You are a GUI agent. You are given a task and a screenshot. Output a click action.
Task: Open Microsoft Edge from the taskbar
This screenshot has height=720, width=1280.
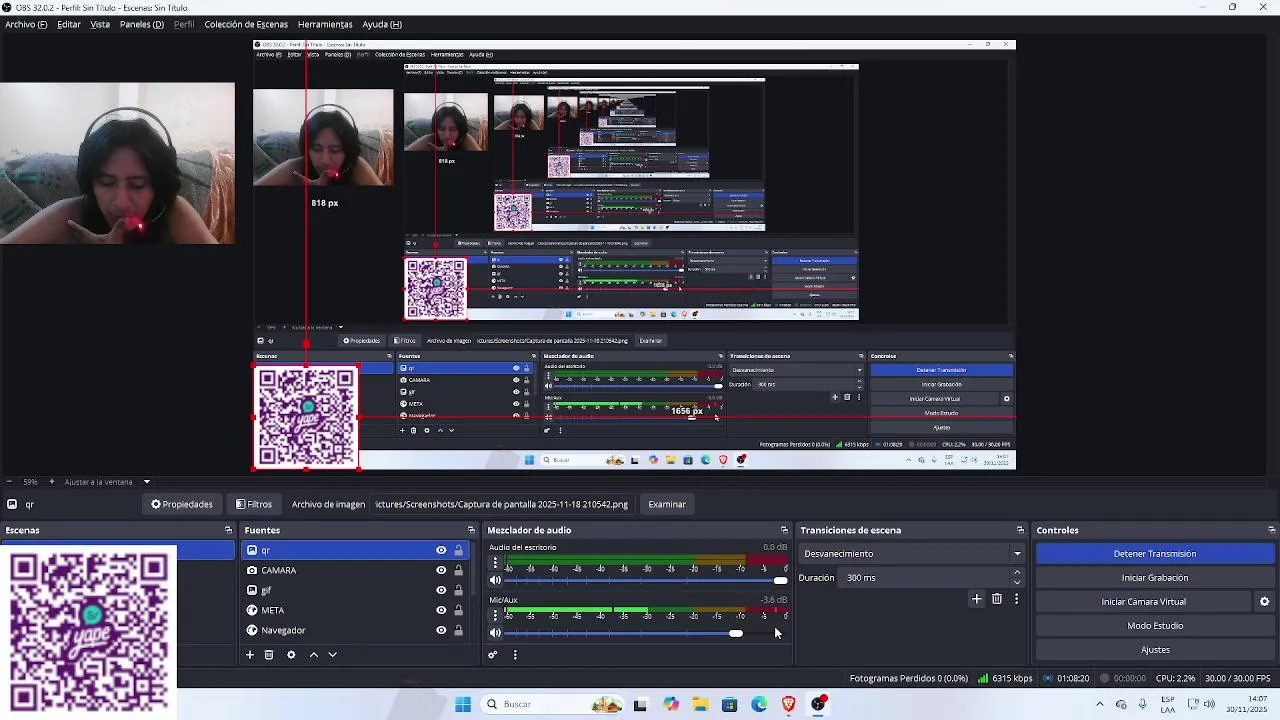point(759,704)
